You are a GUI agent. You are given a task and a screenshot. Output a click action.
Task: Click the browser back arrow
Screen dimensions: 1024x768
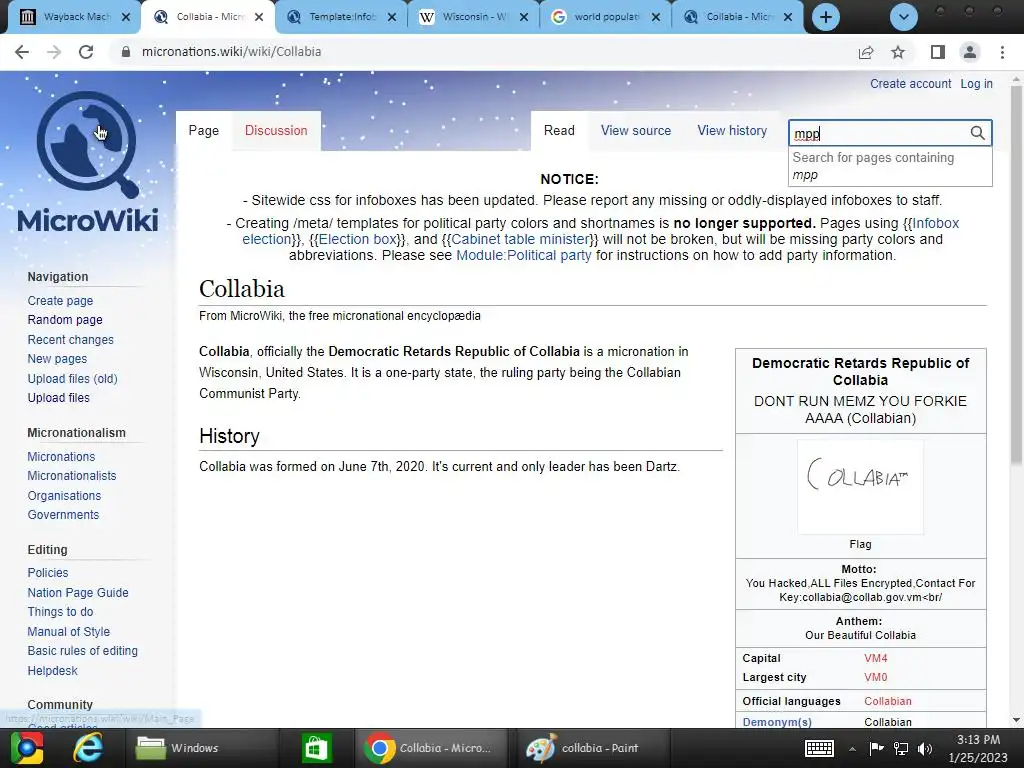tap(22, 52)
